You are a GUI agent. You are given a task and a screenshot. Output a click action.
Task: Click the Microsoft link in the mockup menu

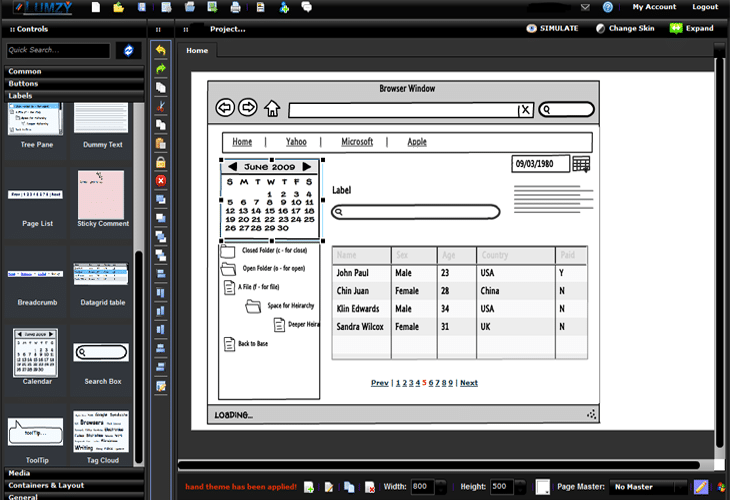[x=357, y=142]
